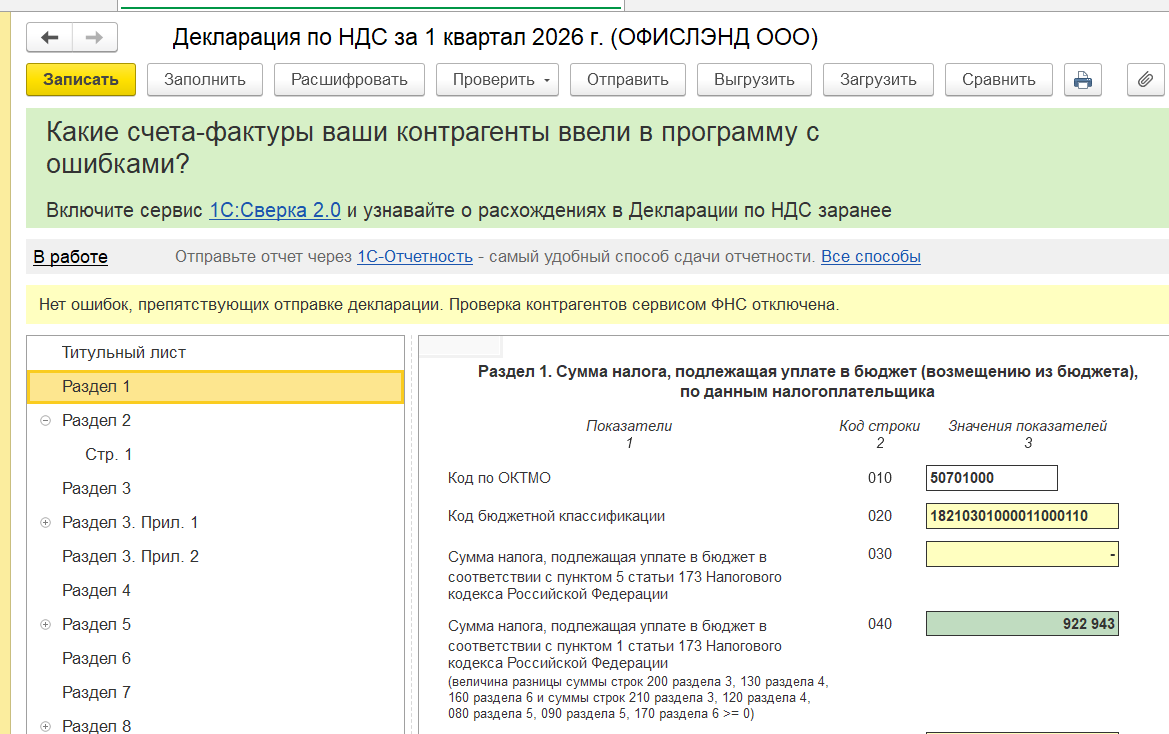Select Раздел 7 in the section tree
Viewport: 1169px width, 734px height.
(96, 693)
